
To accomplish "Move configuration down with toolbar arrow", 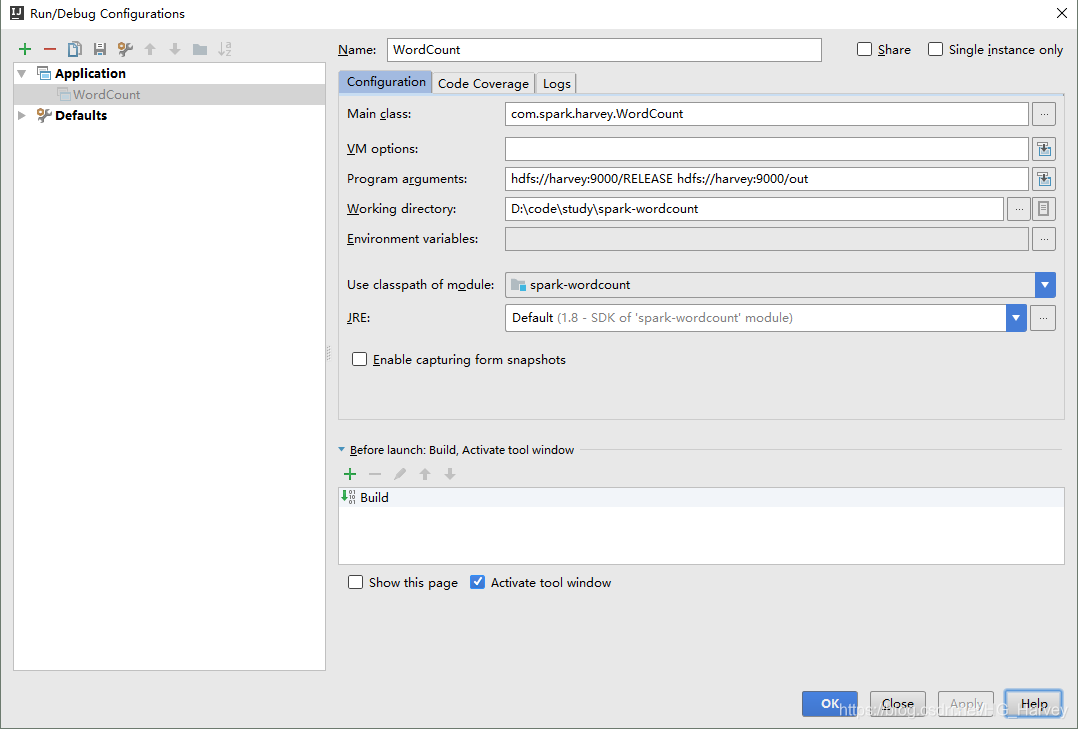I will point(175,49).
